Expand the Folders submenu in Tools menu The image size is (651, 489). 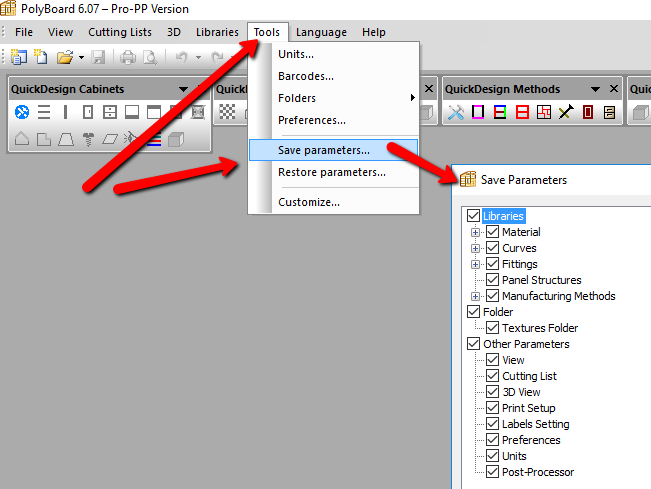(x=333, y=98)
